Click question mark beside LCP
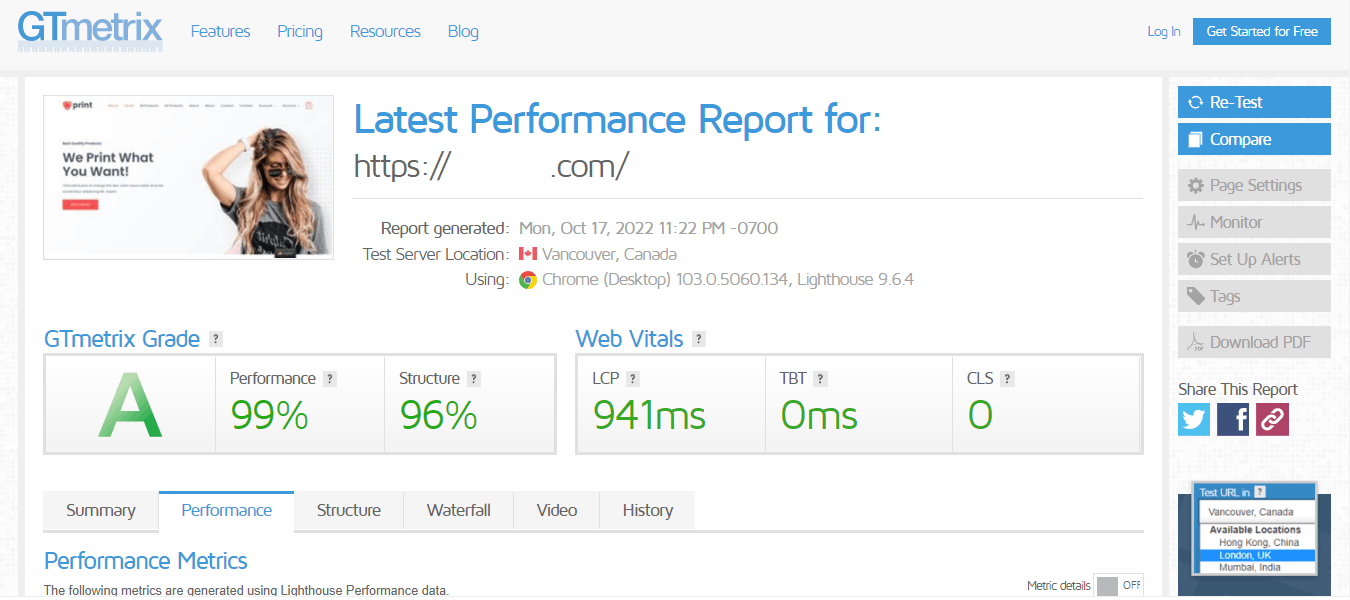The height and width of the screenshot is (600, 1350). point(633,379)
